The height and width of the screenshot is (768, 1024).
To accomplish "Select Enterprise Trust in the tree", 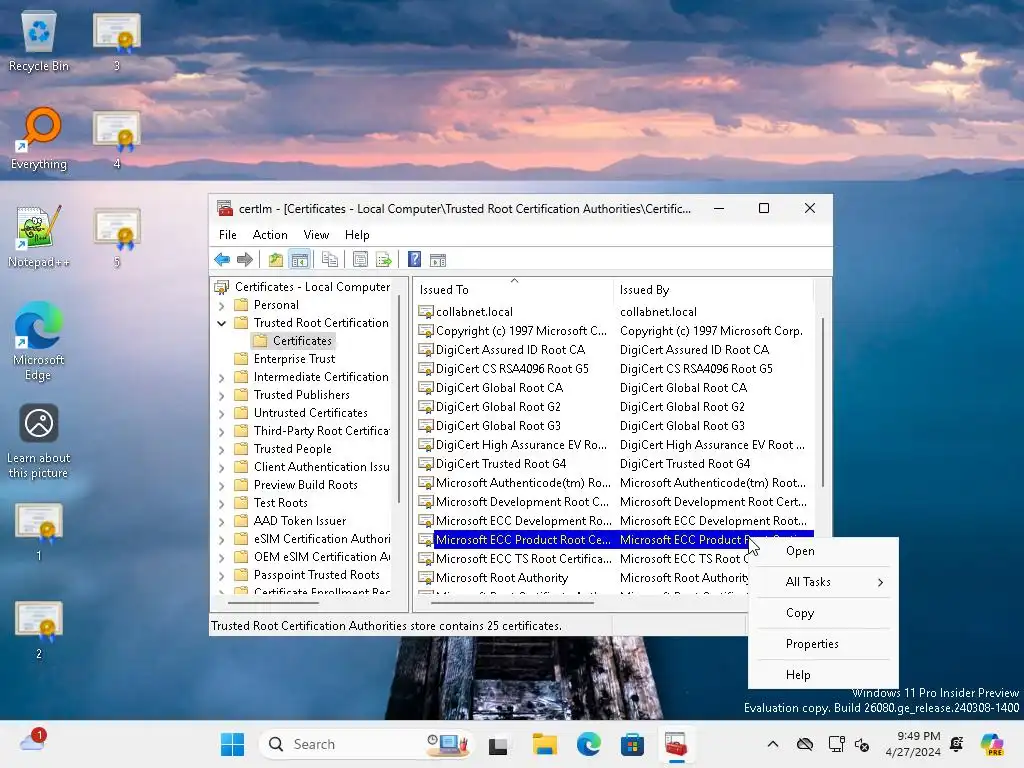I will pyautogui.click(x=294, y=359).
